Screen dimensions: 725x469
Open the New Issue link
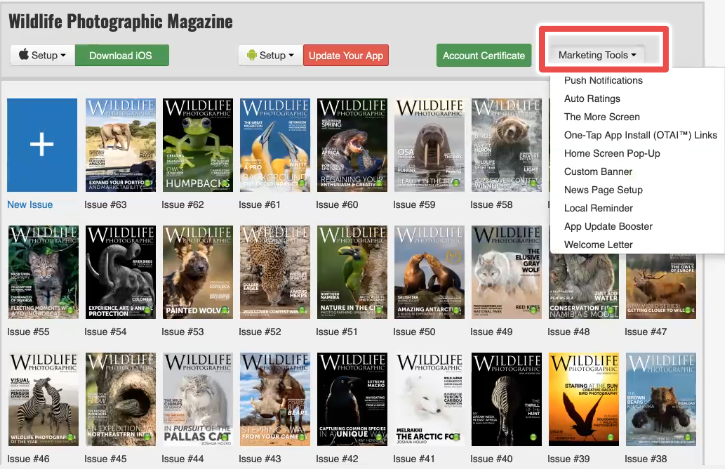click(x=30, y=204)
